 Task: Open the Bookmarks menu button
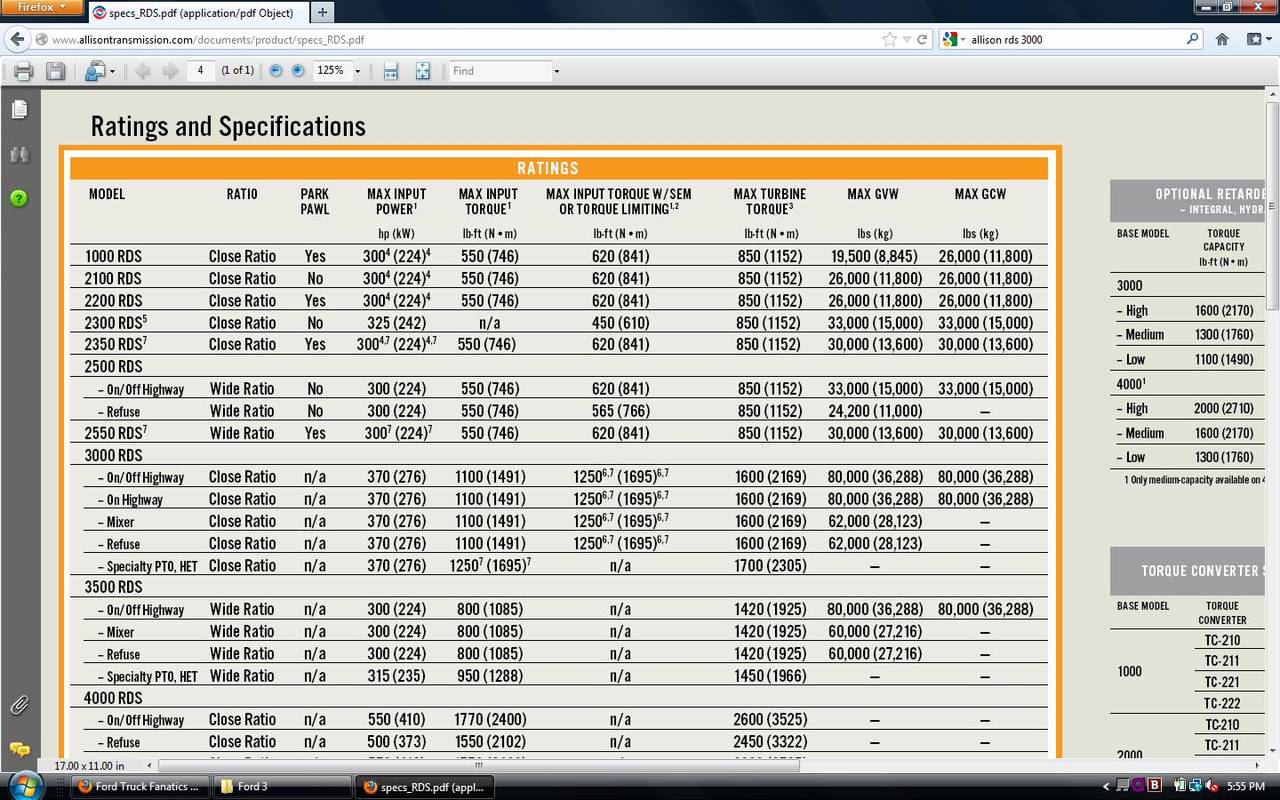coord(1257,40)
